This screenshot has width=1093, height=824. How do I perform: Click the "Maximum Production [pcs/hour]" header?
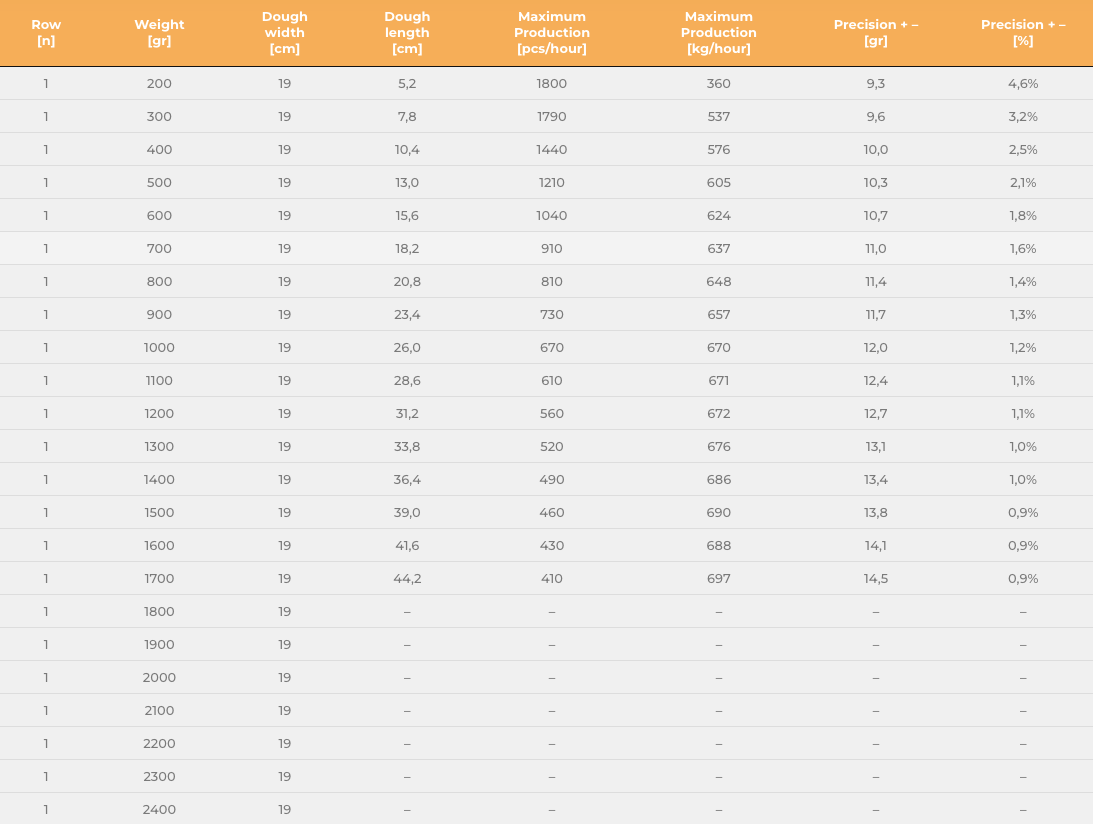(551, 33)
